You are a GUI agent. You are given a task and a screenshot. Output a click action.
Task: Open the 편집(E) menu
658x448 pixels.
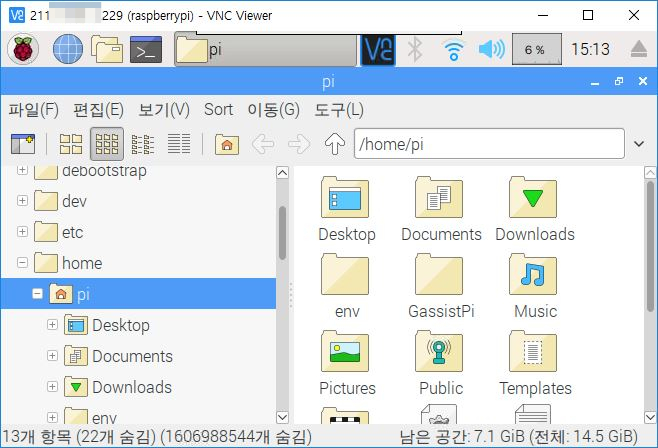click(98, 110)
